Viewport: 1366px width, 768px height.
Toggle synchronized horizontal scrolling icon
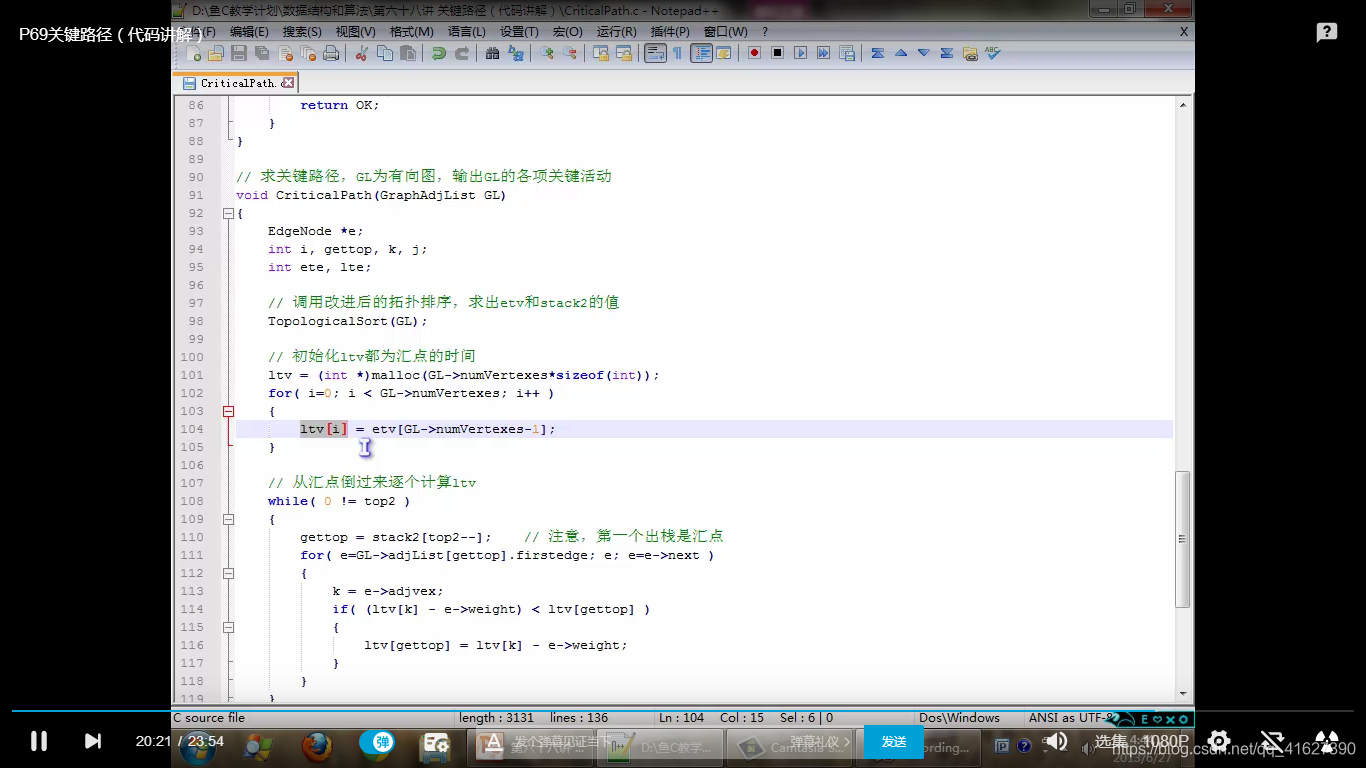[624, 53]
